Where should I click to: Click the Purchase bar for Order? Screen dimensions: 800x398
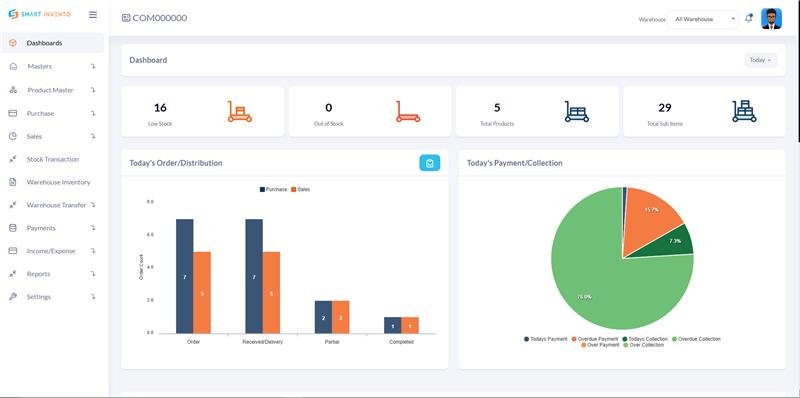[x=185, y=276]
